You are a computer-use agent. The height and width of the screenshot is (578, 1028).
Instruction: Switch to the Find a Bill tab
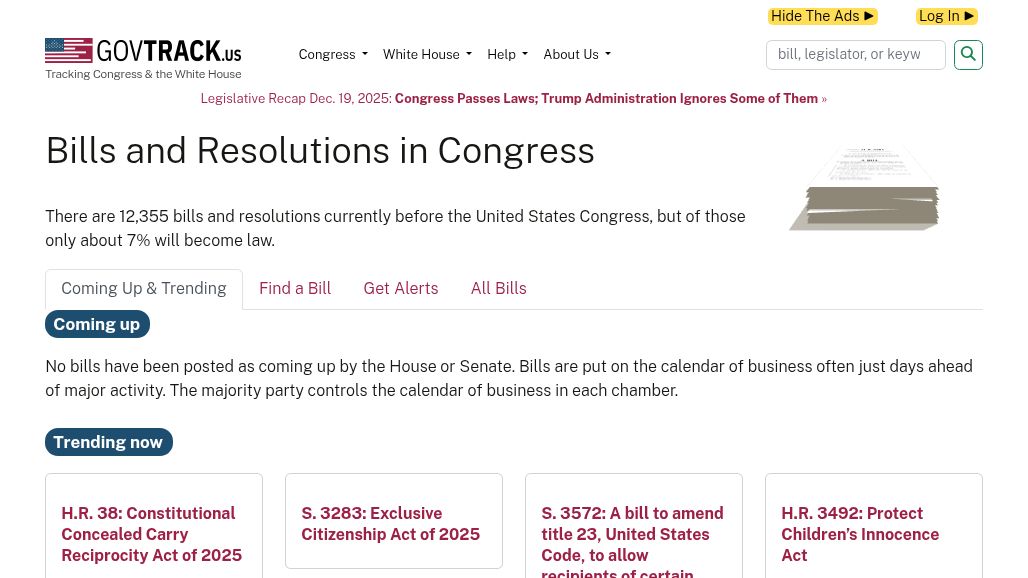(294, 289)
